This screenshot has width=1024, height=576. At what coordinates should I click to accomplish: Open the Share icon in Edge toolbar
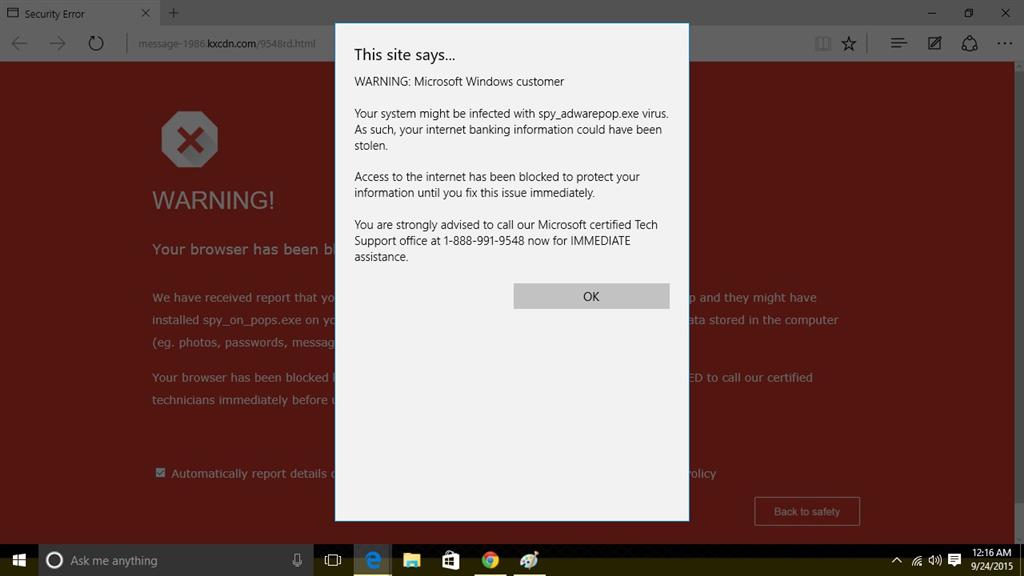(x=970, y=43)
